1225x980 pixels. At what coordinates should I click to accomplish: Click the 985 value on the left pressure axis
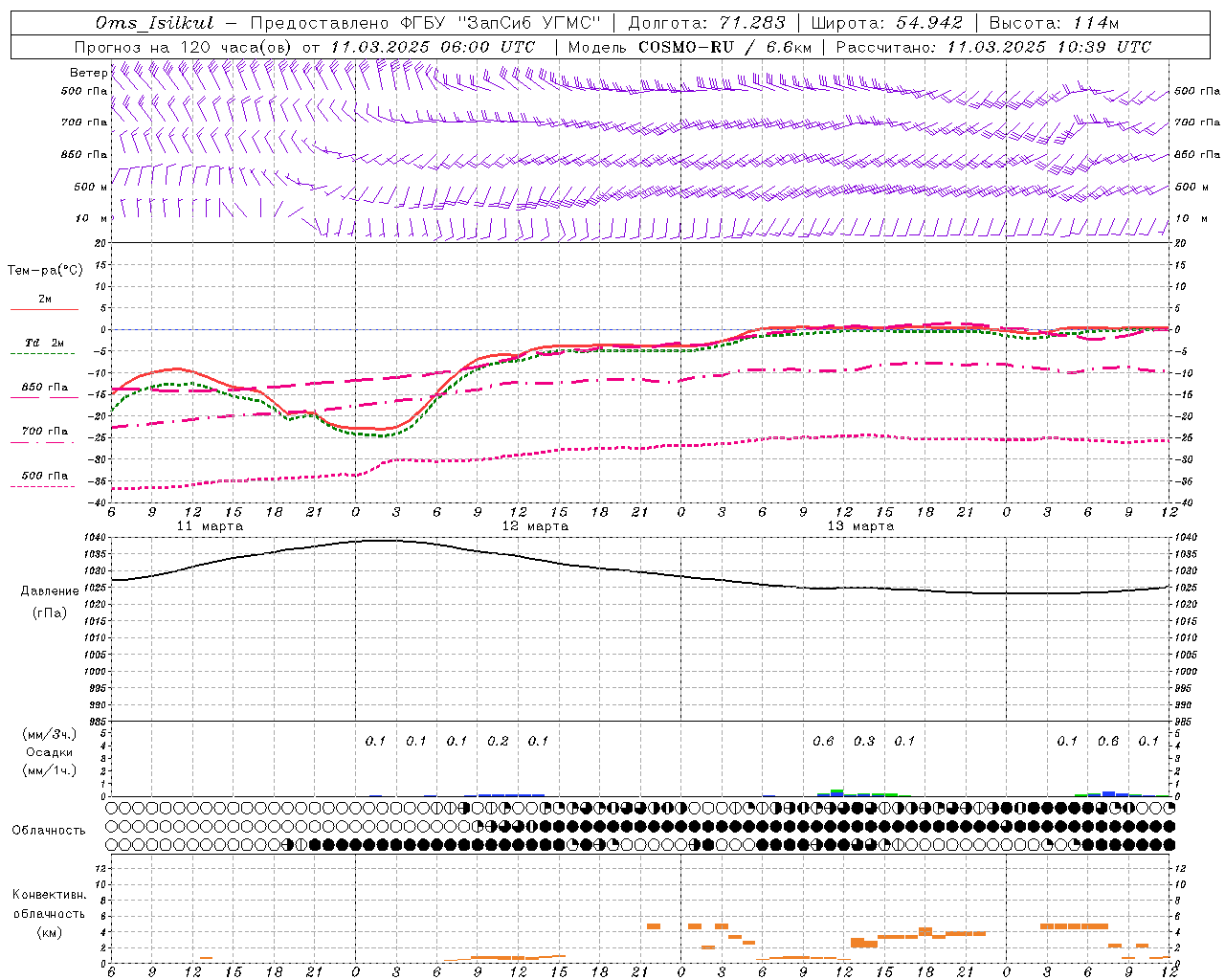tap(100, 722)
